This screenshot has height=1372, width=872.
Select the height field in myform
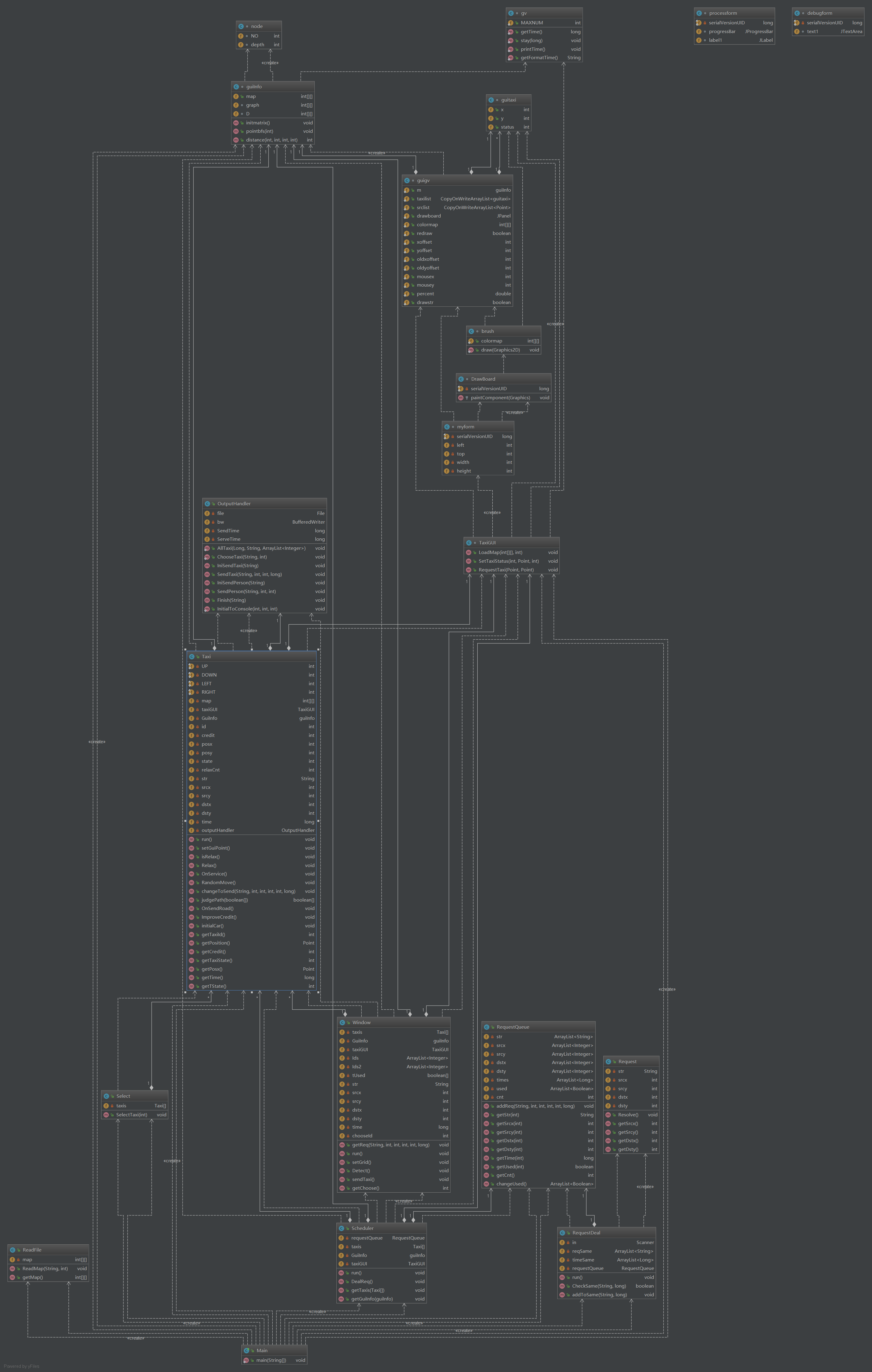click(x=478, y=471)
